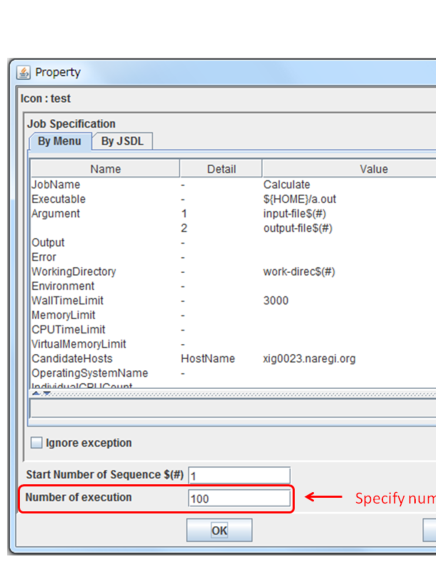
Task: Click the Number of execution field
Action: click(239, 498)
